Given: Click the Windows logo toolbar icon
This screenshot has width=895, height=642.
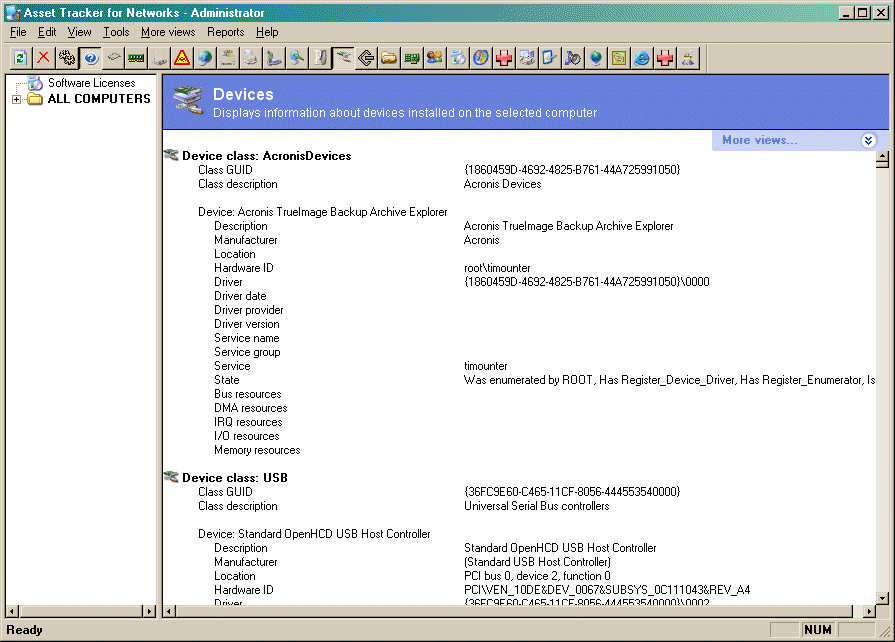Looking at the screenshot, I should coord(481,58).
